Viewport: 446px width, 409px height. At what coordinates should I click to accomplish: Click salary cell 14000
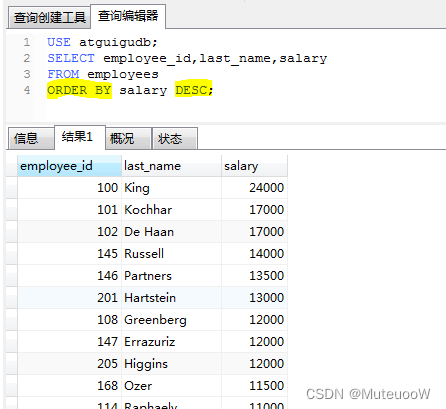coord(254,254)
